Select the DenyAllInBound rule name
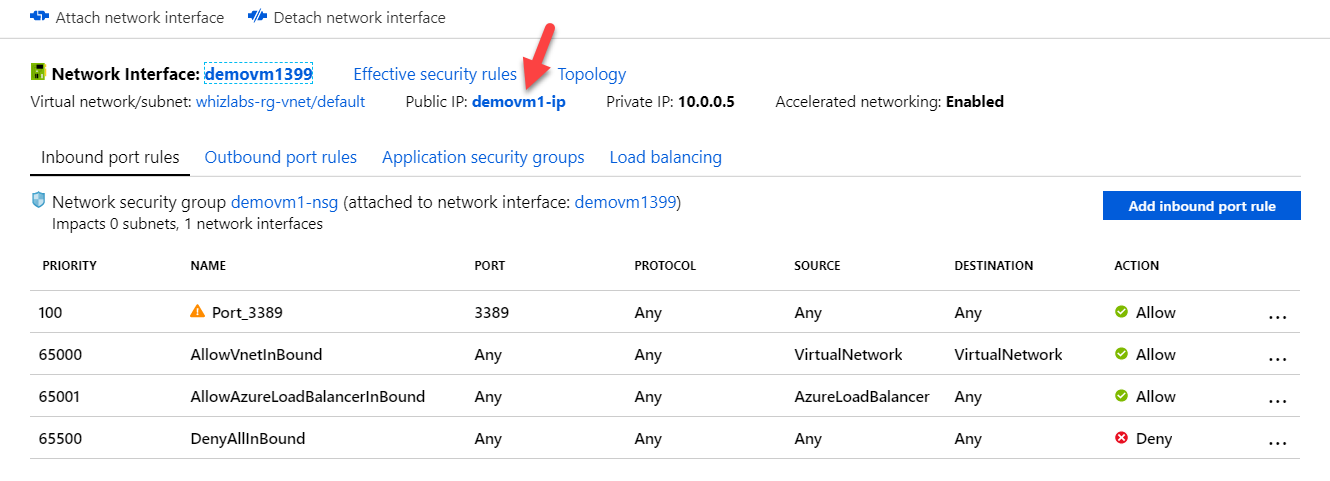Image resolution: width=1330 pixels, height=481 pixels. (x=248, y=438)
